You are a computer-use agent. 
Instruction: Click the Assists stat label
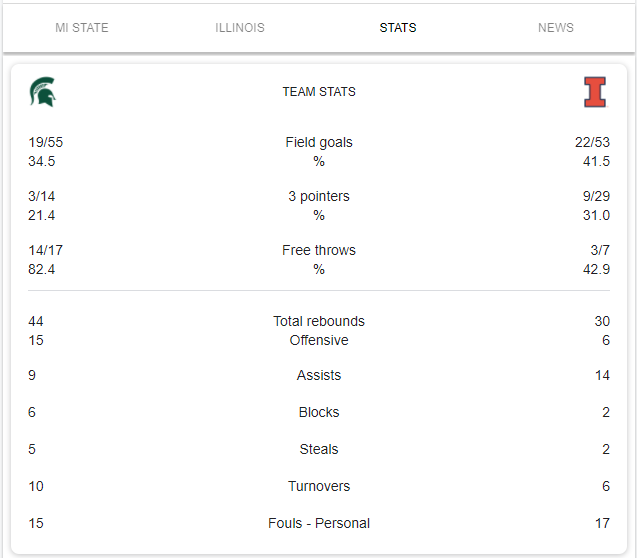(x=319, y=375)
